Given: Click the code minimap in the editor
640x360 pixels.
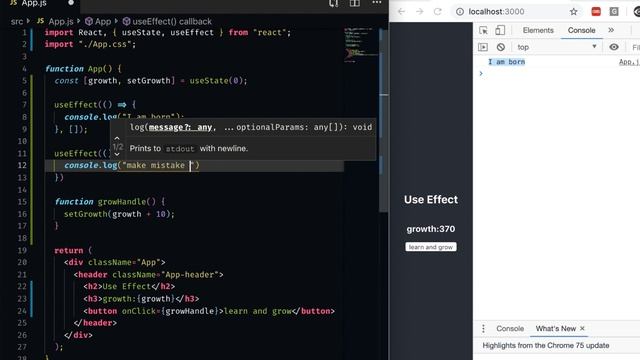Looking at the screenshot, I should (x=360, y=45).
